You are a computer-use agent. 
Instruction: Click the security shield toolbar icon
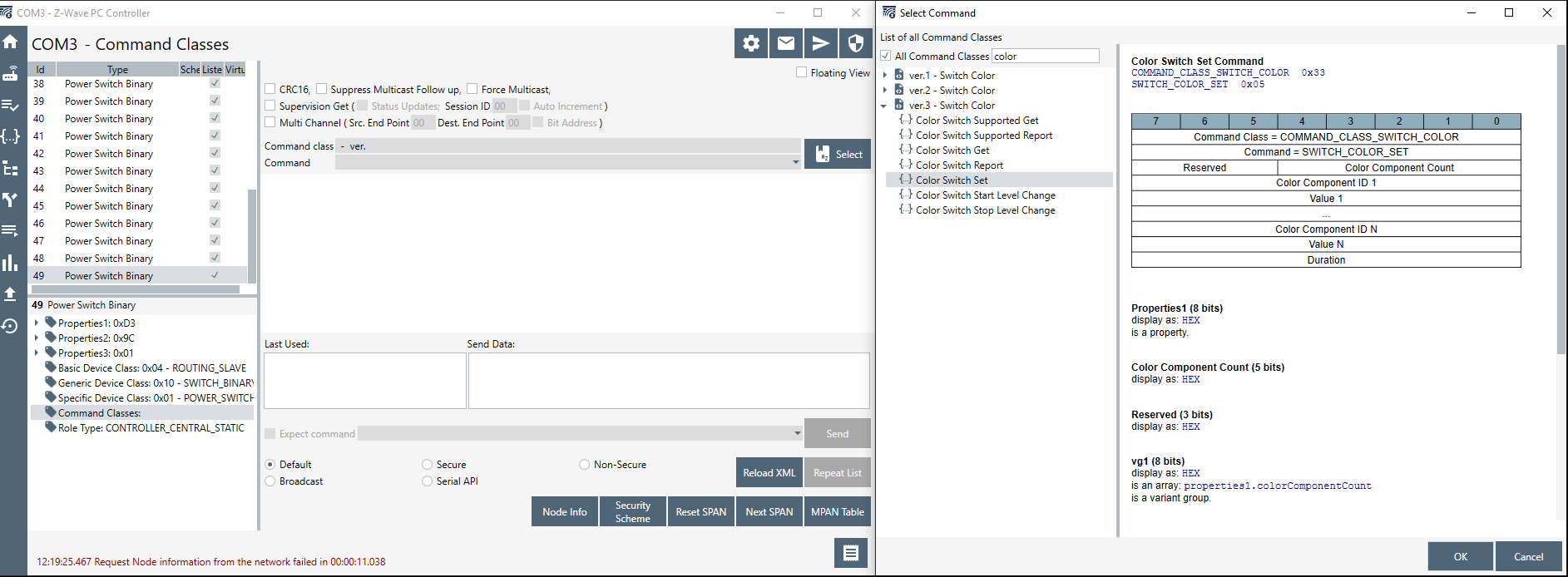(855, 43)
